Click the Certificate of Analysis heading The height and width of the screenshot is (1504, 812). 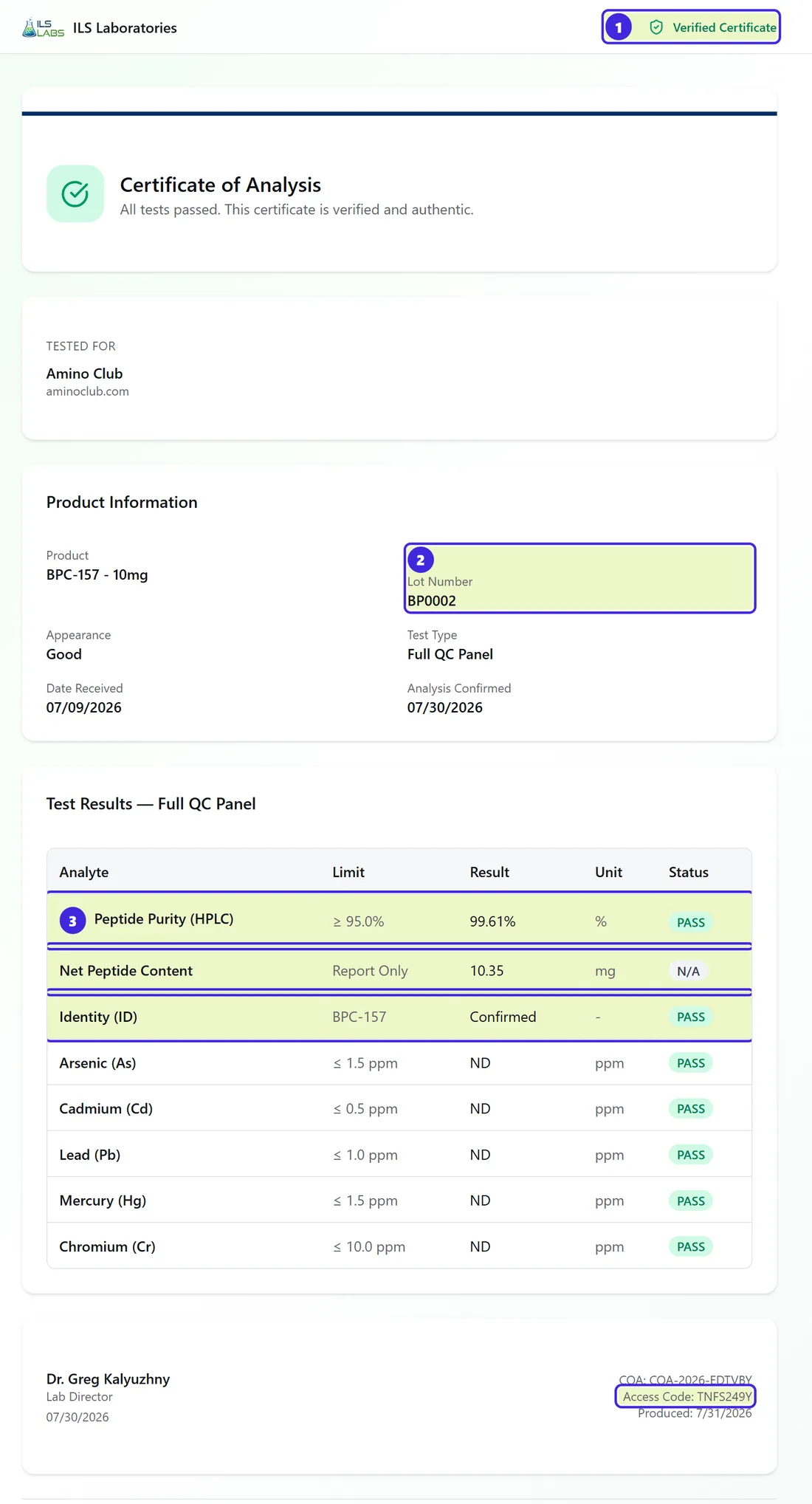pyautogui.click(x=221, y=185)
